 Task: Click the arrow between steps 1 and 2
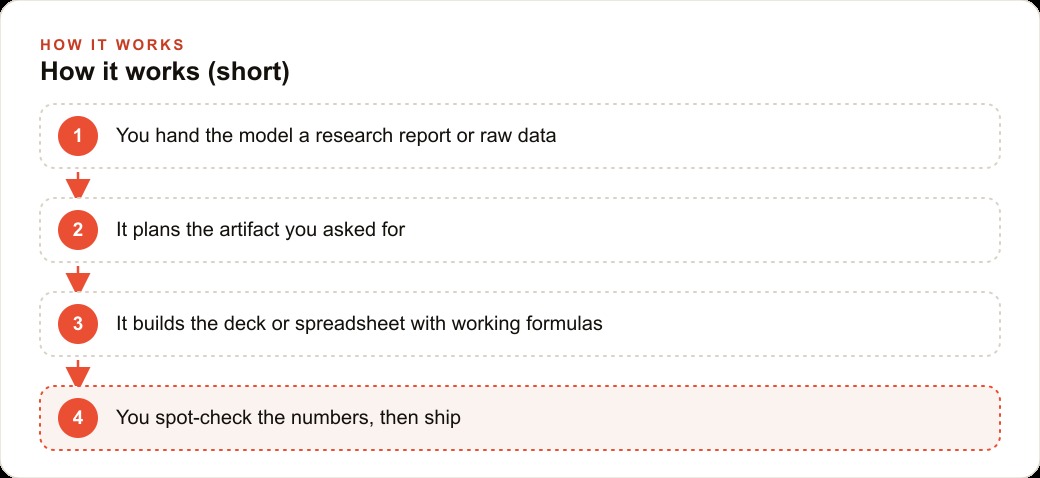[78, 184]
